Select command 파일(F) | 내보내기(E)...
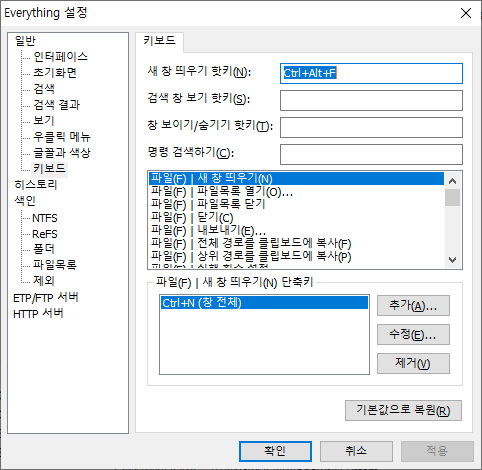 [x=296, y=230]
